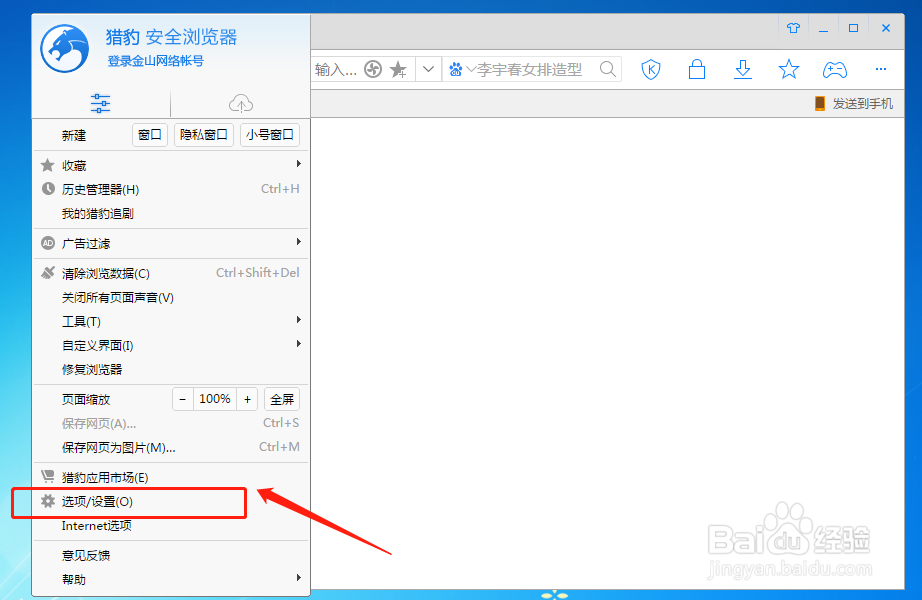The image size is (922, 600).
Task: Expand the 广告过滤 submenu
Action: [171, 243]
